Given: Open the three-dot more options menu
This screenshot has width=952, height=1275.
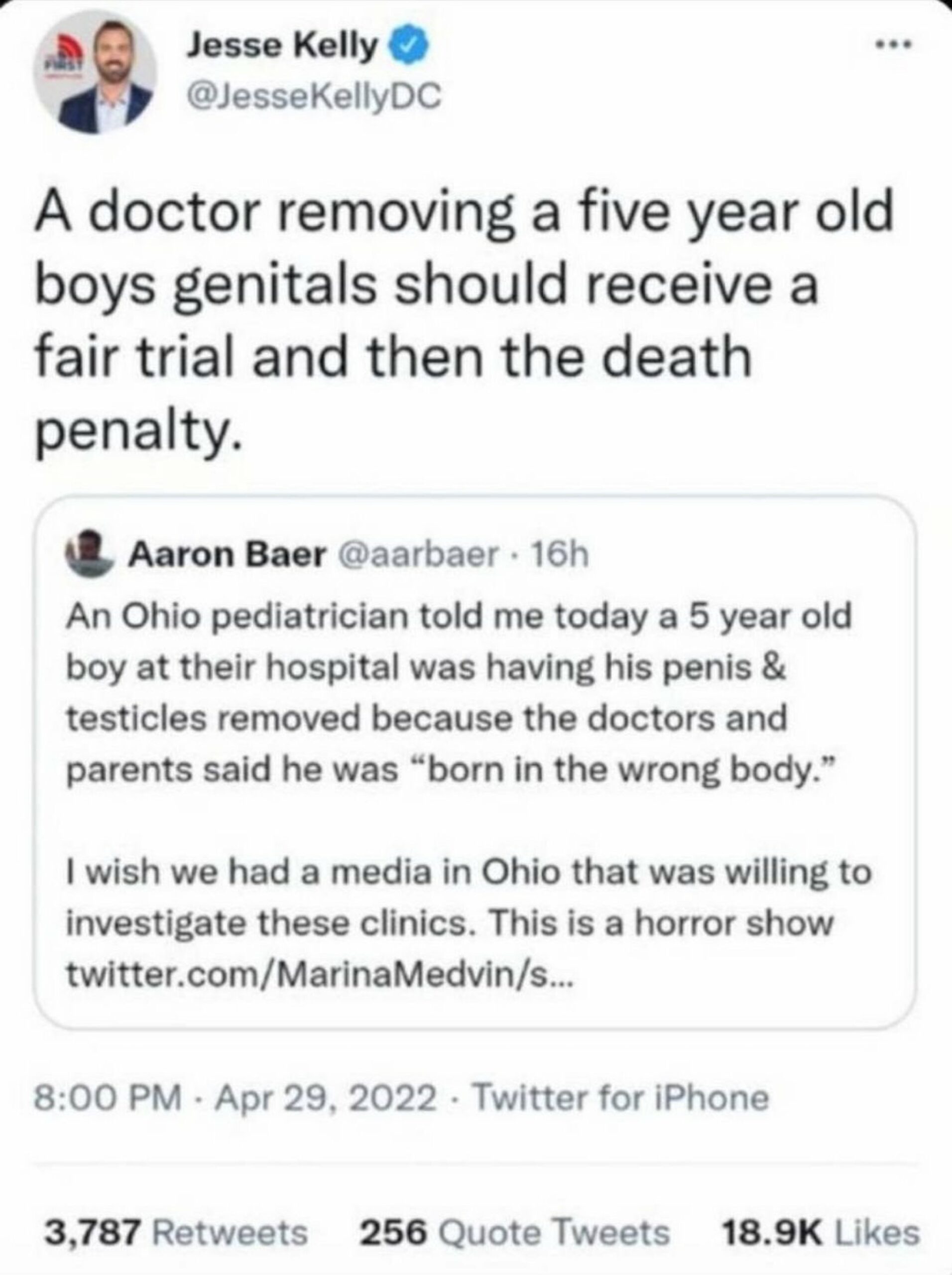Looking at the screenshot, I should 893,44.
